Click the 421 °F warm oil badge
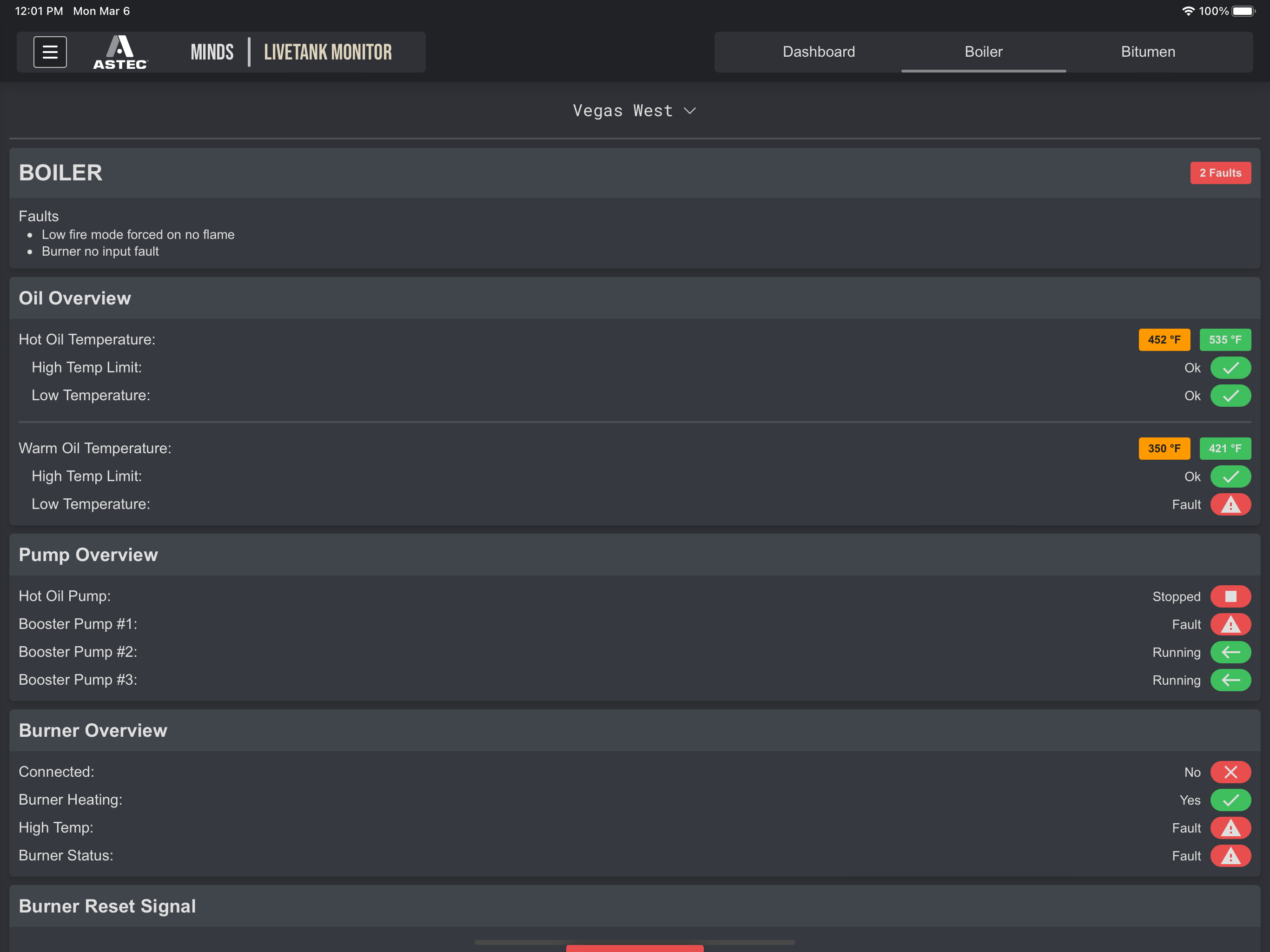 (x=1225, y=449)
